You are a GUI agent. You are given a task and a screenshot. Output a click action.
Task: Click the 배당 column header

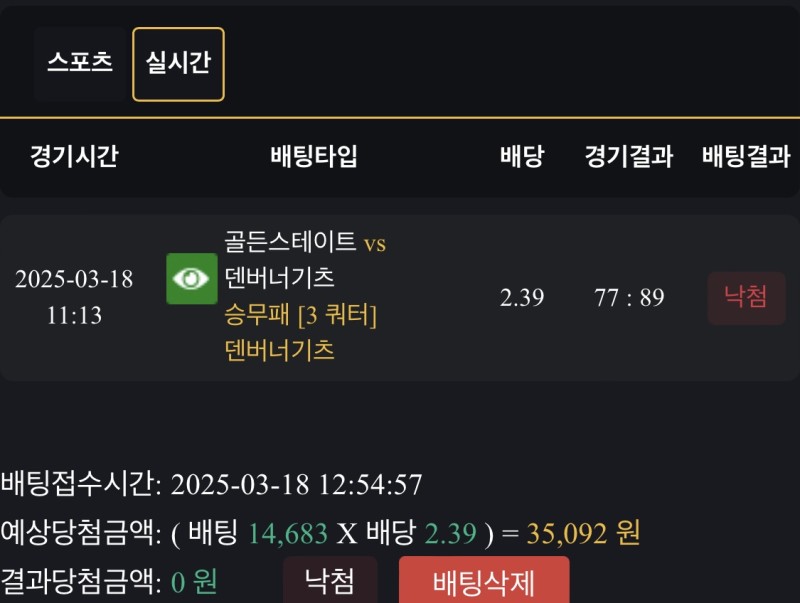(x=521, y=157)
